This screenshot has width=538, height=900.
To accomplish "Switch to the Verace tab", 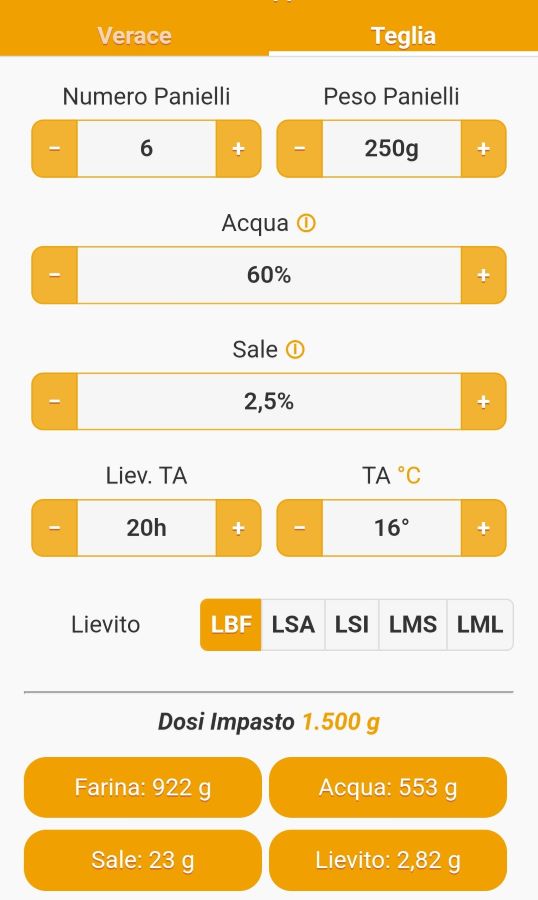I will [x=134, y=36].
